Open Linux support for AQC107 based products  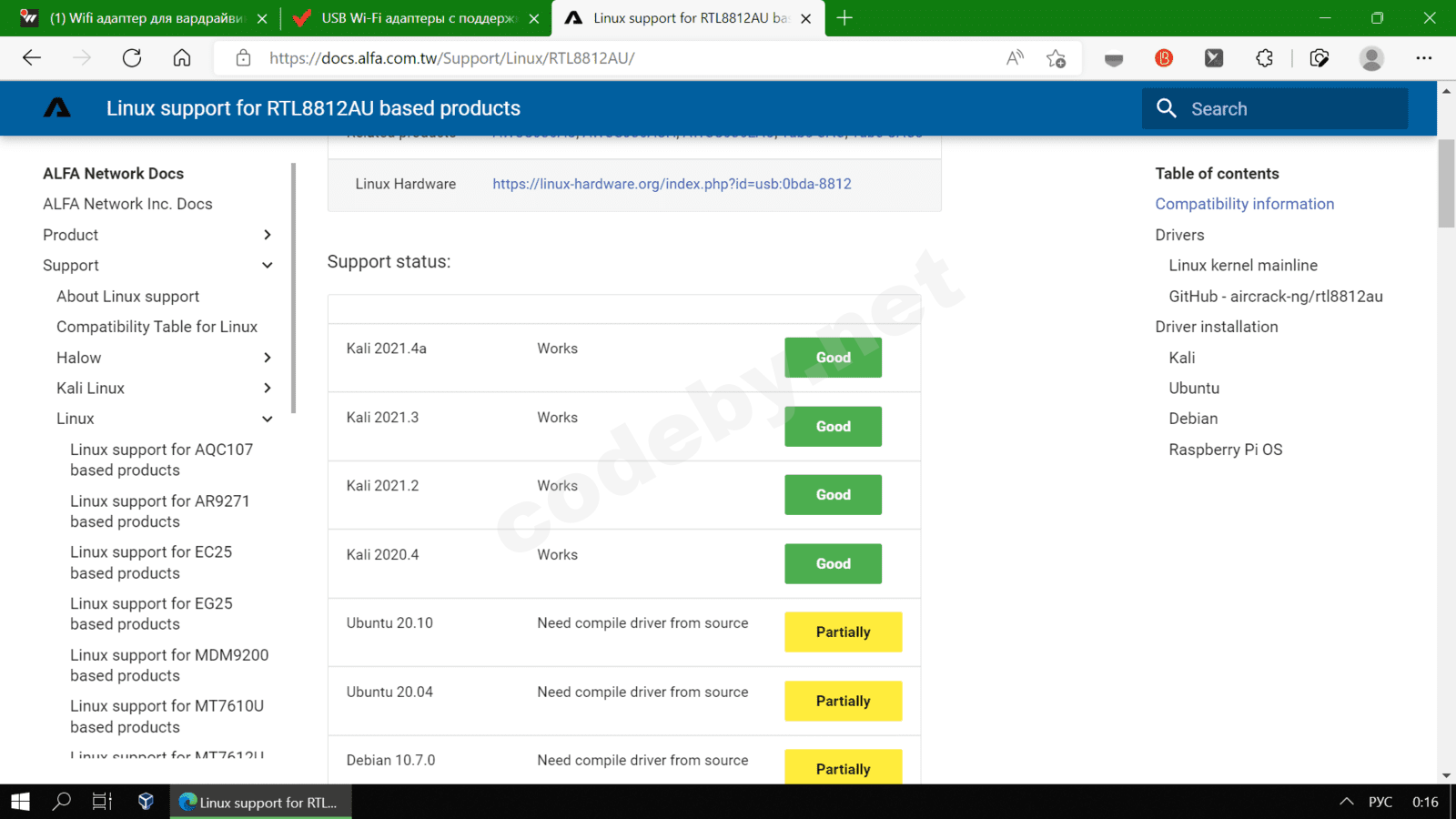pos(162,460)
